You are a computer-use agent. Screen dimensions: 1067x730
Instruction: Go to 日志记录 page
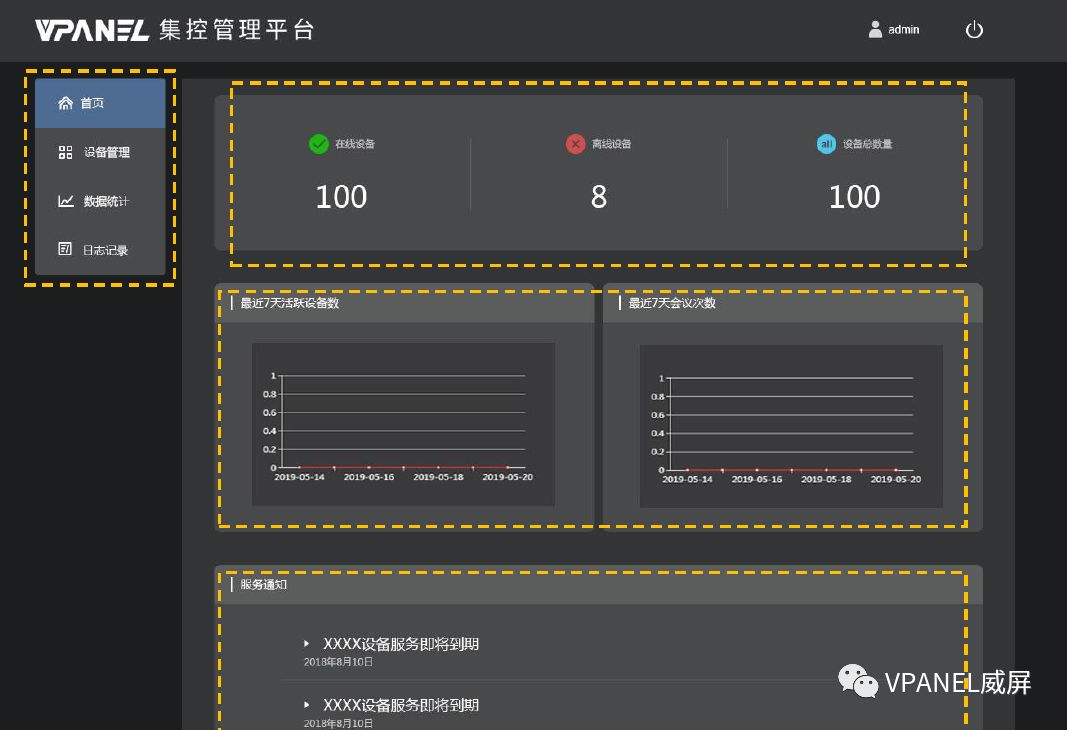click(106, 250)
